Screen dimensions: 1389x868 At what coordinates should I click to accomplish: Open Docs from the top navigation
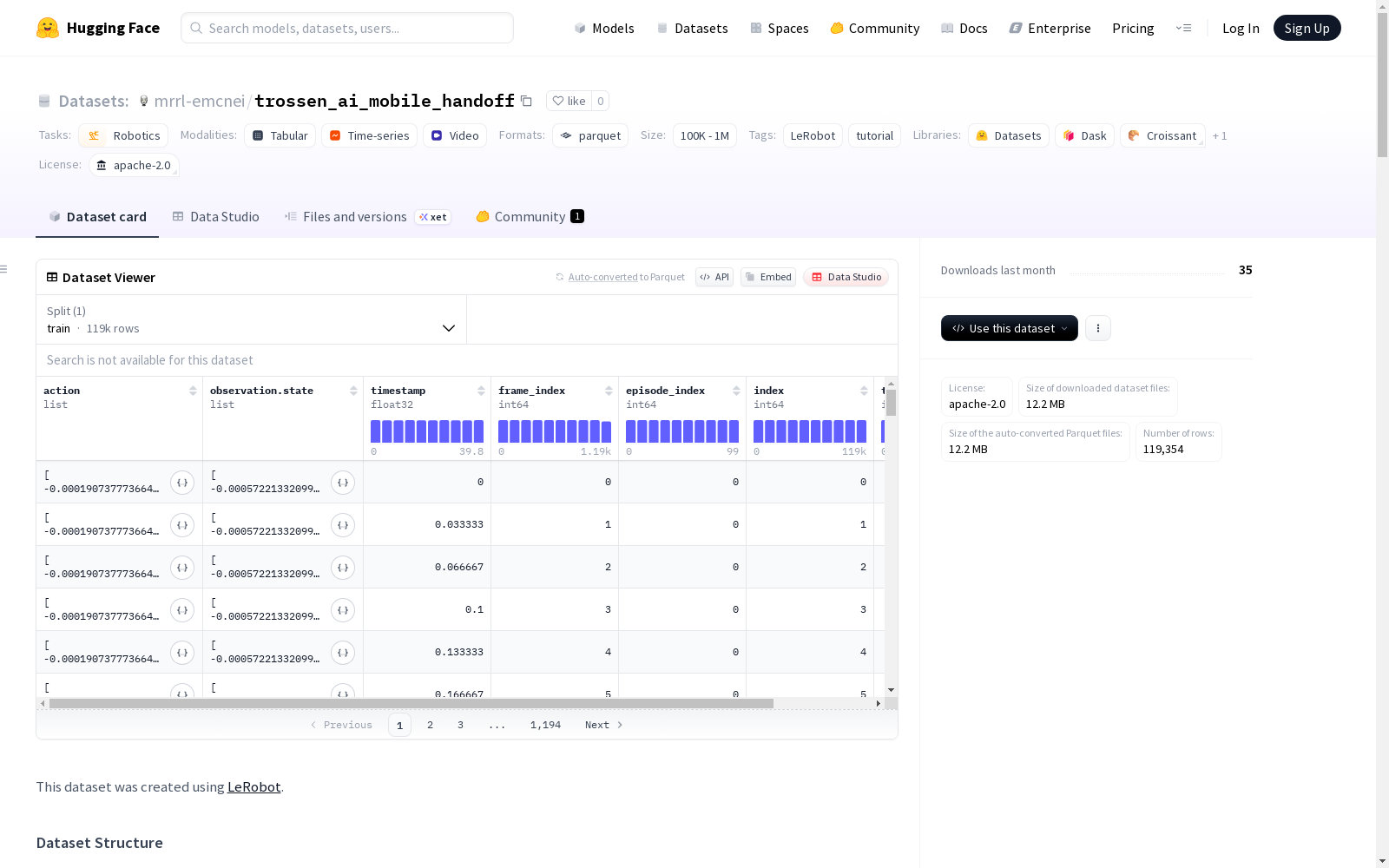point(964,28)
